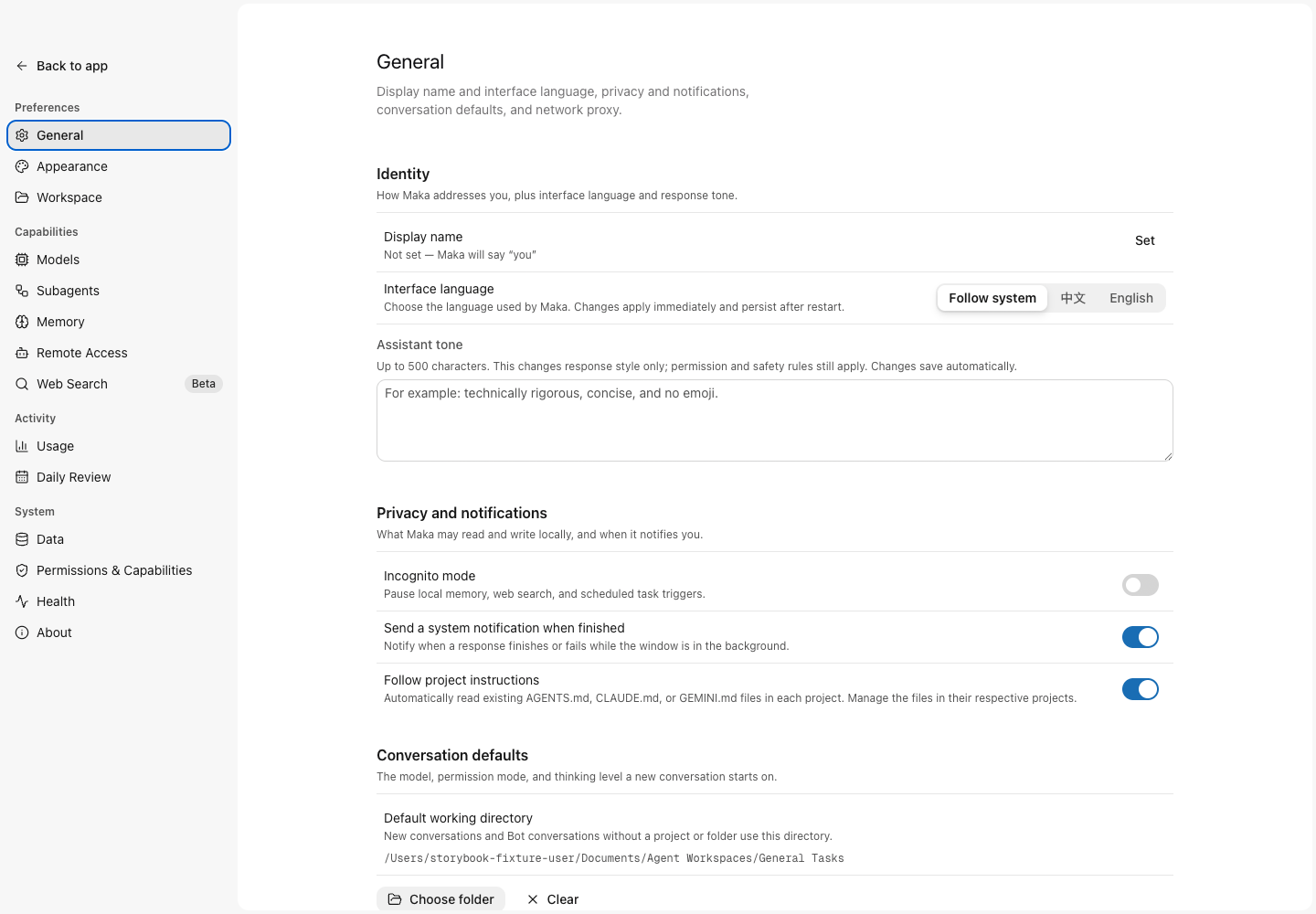This screenshot has width=1316, height=914.
Task: Select 中文 interface language option
Action: [x=1073, y=298]
